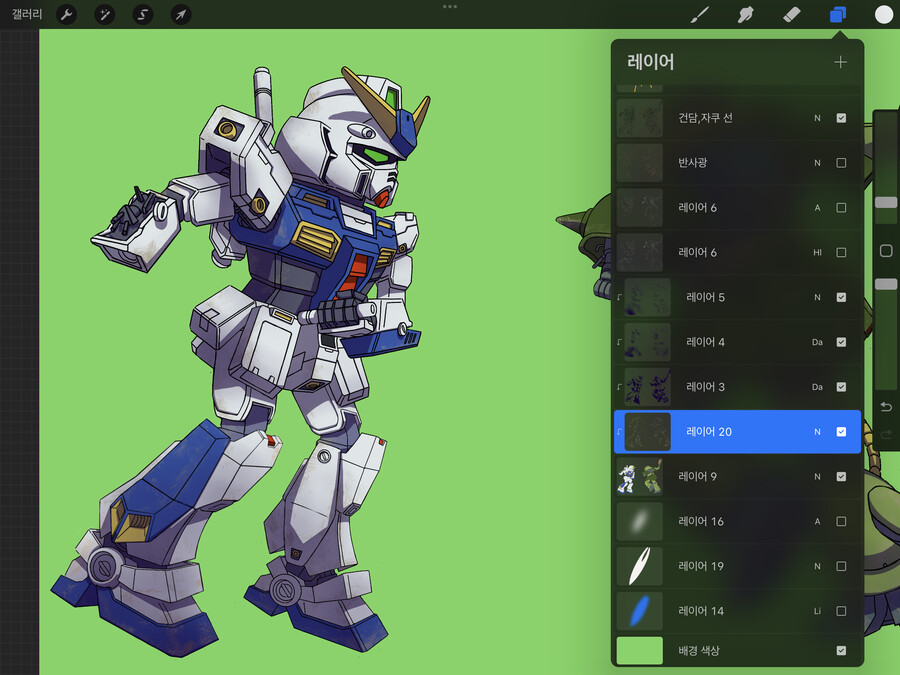Select the Brush tool
This screenshot has height=675, width=900.
[699, 15]
